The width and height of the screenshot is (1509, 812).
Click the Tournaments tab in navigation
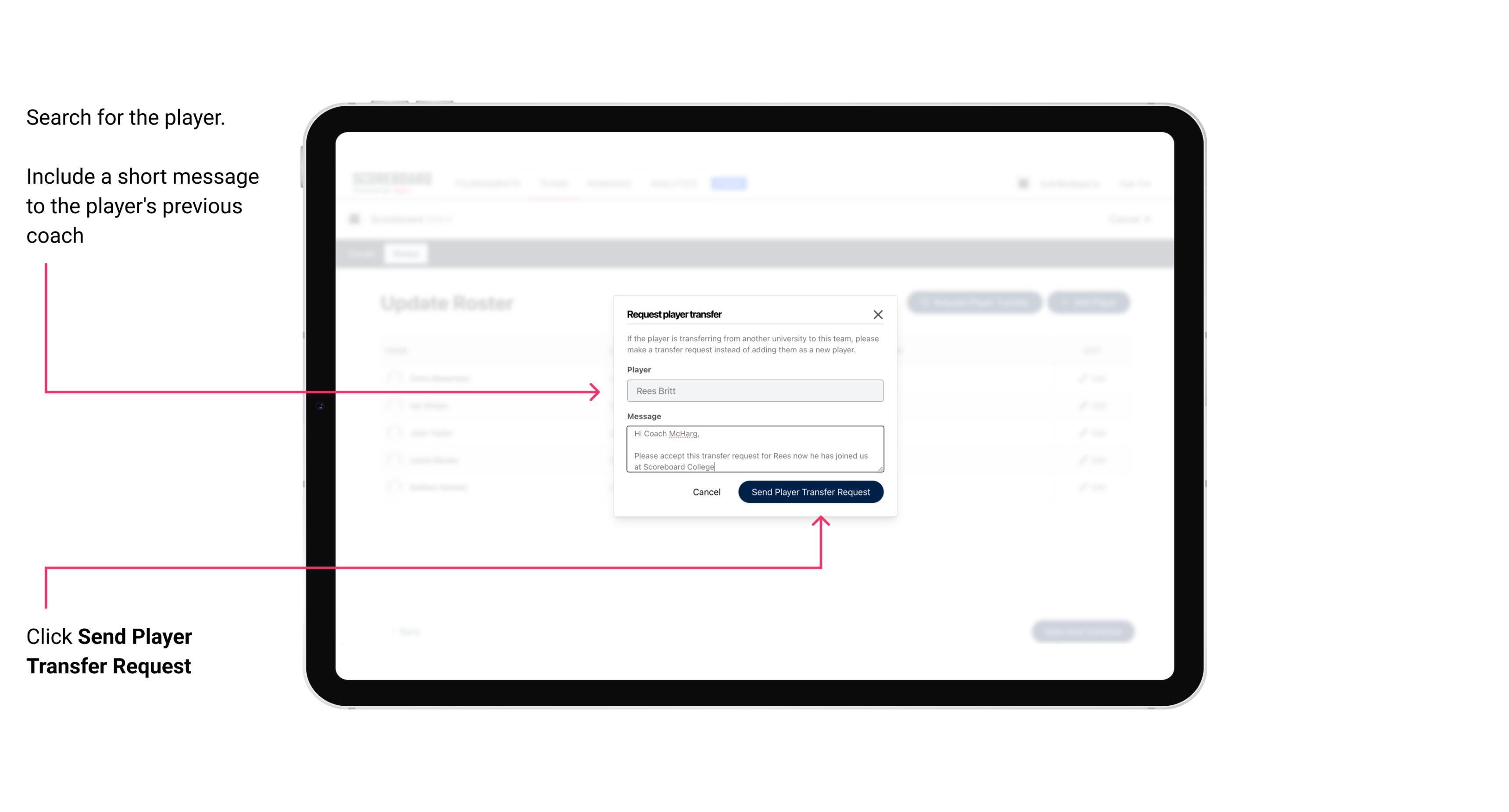pos(489,183)
